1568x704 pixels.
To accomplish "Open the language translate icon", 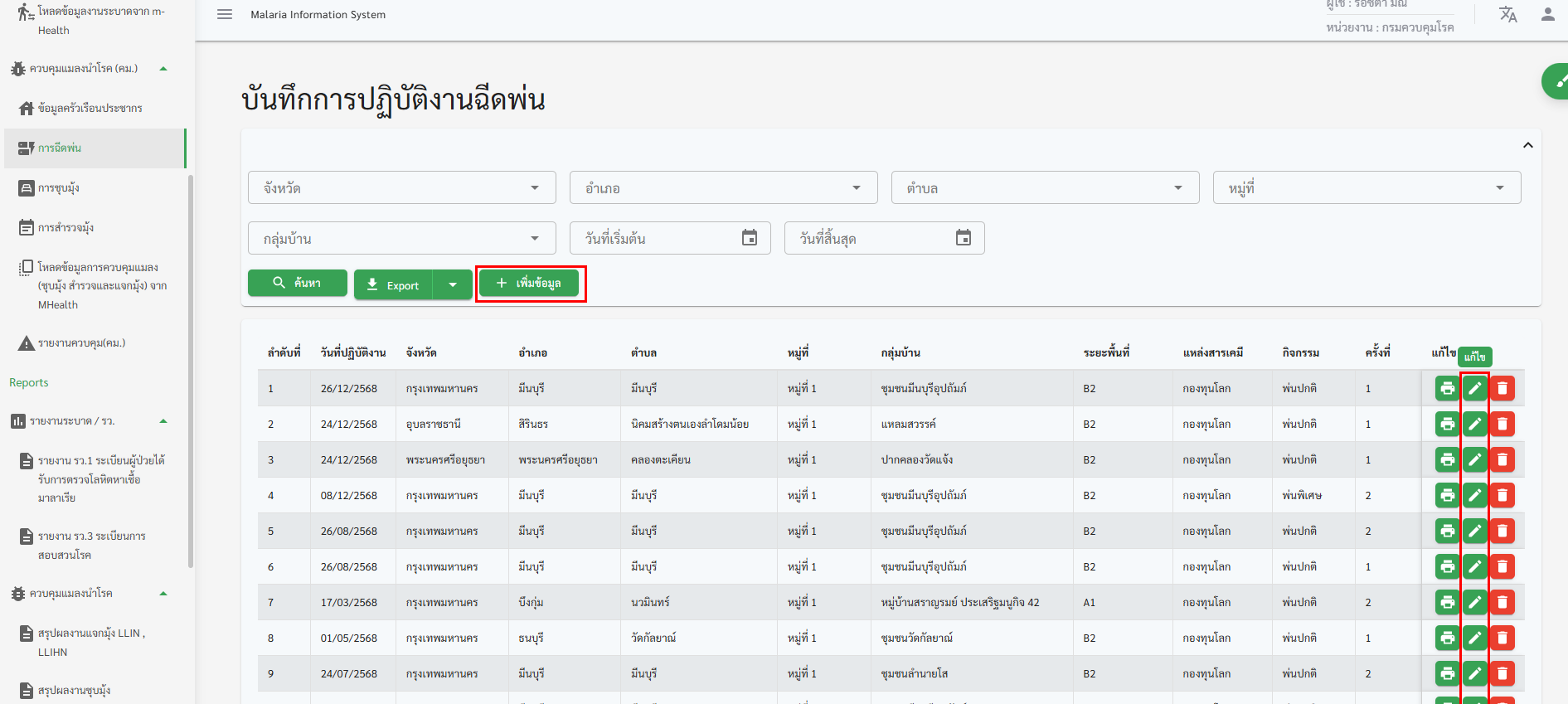I will click(1507, 14).
